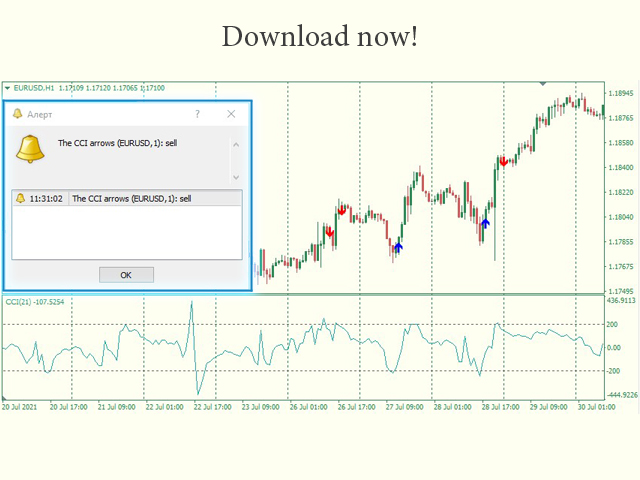The height and width of the screenshot is (480, 640).
Task: Click the large golden bell icon
Action: click(30, 150)
